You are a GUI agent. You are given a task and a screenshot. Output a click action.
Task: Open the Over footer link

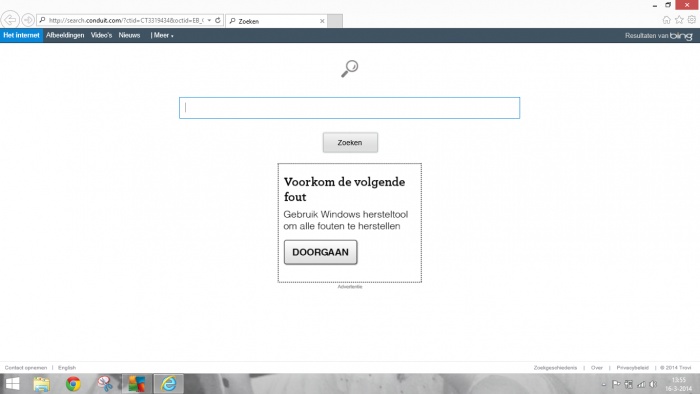tap(596, 368)
